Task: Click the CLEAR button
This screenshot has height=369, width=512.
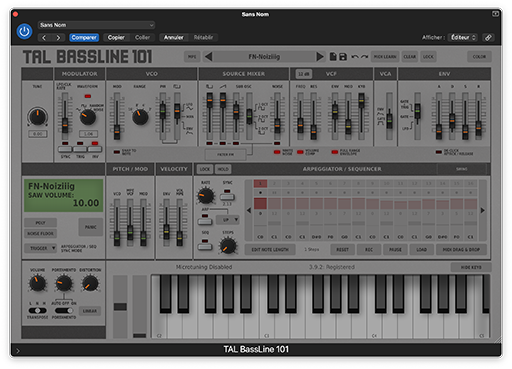Action: click(410, 57)
